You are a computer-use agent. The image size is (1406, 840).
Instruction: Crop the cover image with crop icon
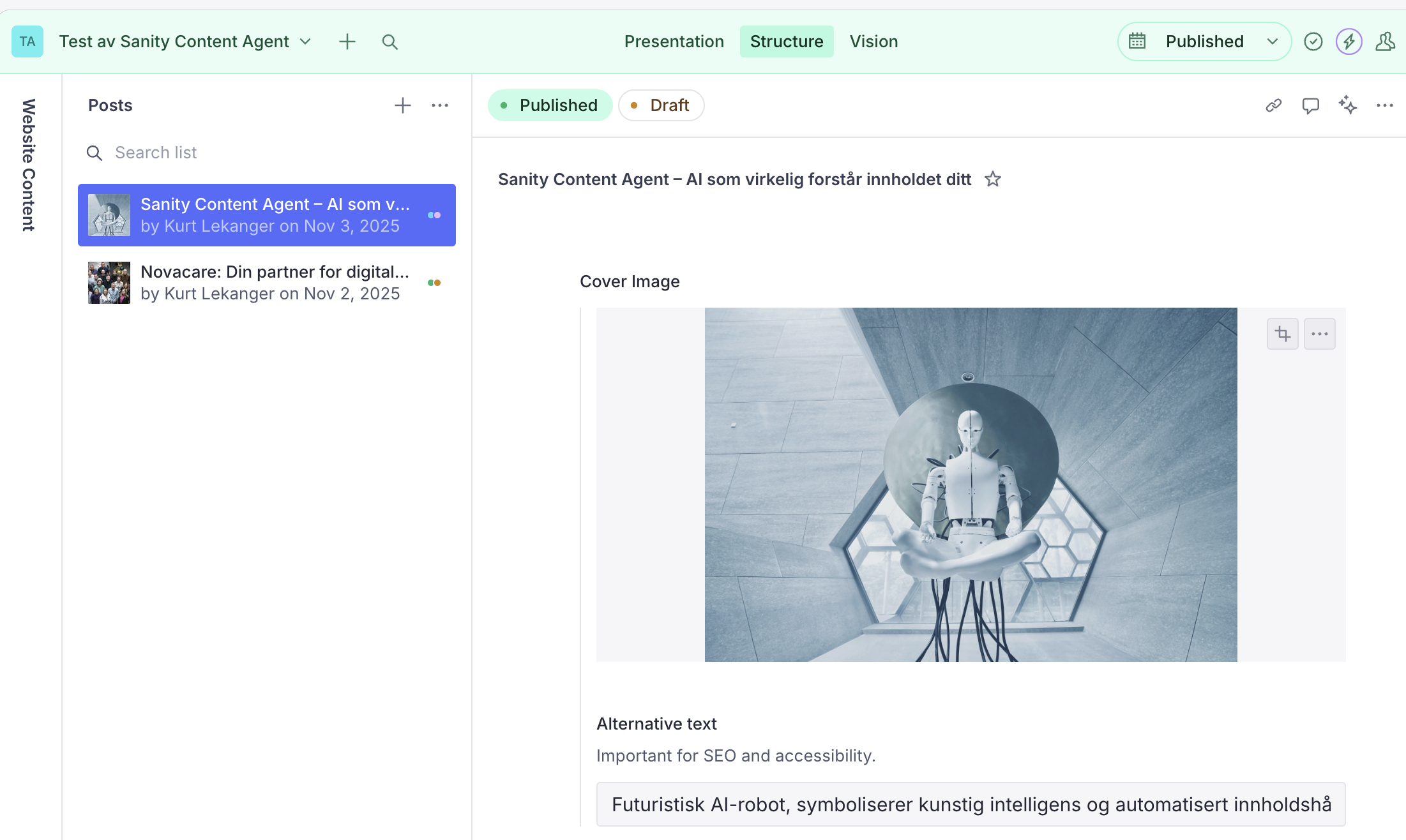1282,334
